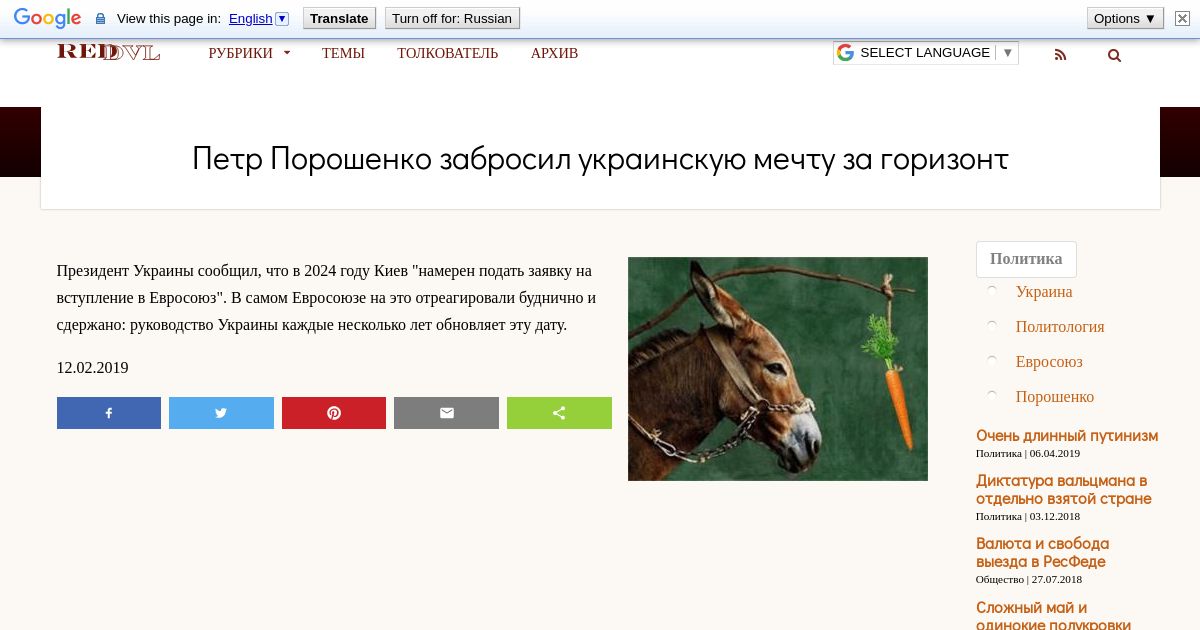Screen dimensions: 1200x630
Task: Open the Украина tag link
Action: click(x=1044, y=292)
